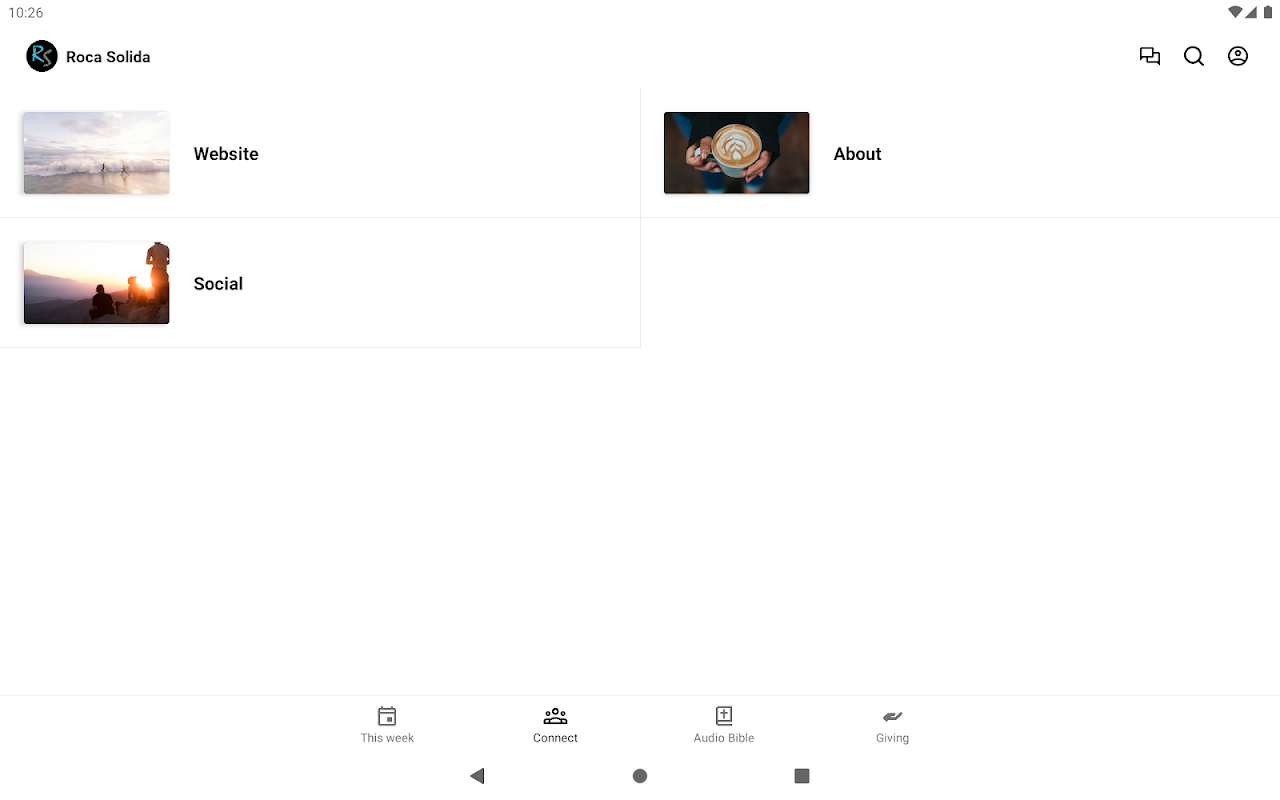Image resolution: width=1280 pixels, height=800 pixels.
Task: Click the Social label
Action: [218, 284]
